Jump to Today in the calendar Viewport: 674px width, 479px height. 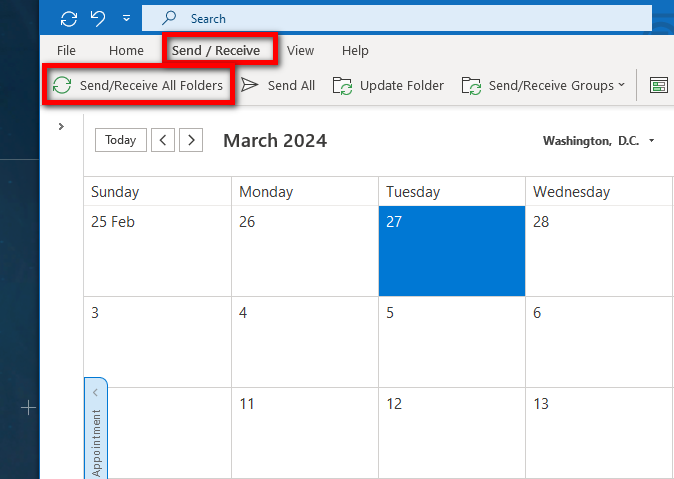[121, 140]
